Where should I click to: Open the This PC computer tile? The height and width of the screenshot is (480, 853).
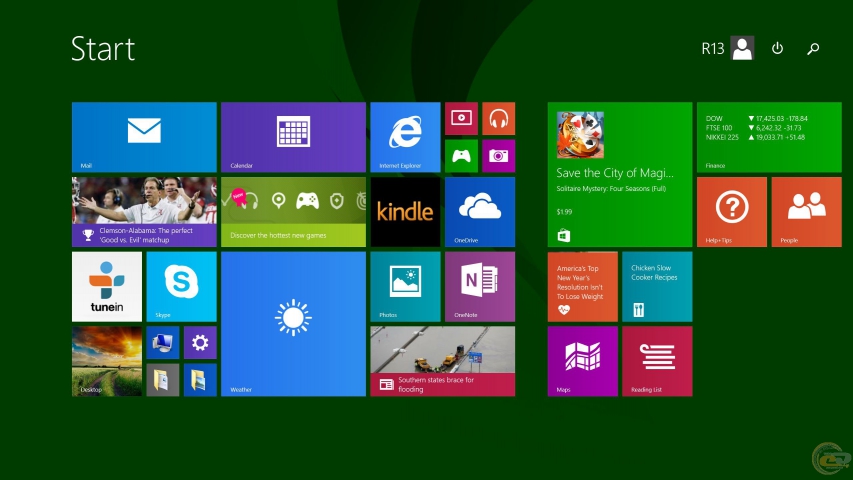tap(163, 342)
